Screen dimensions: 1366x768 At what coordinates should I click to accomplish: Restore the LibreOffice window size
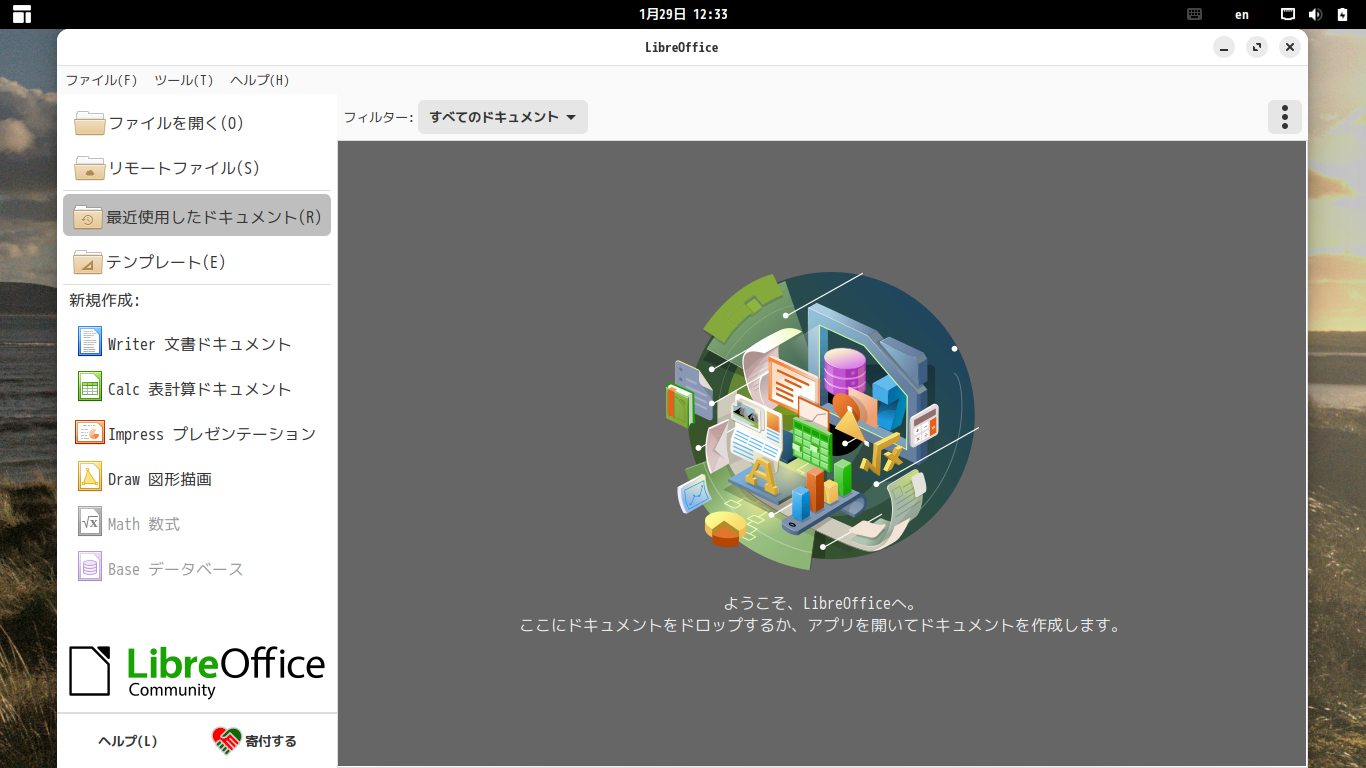1257,47
